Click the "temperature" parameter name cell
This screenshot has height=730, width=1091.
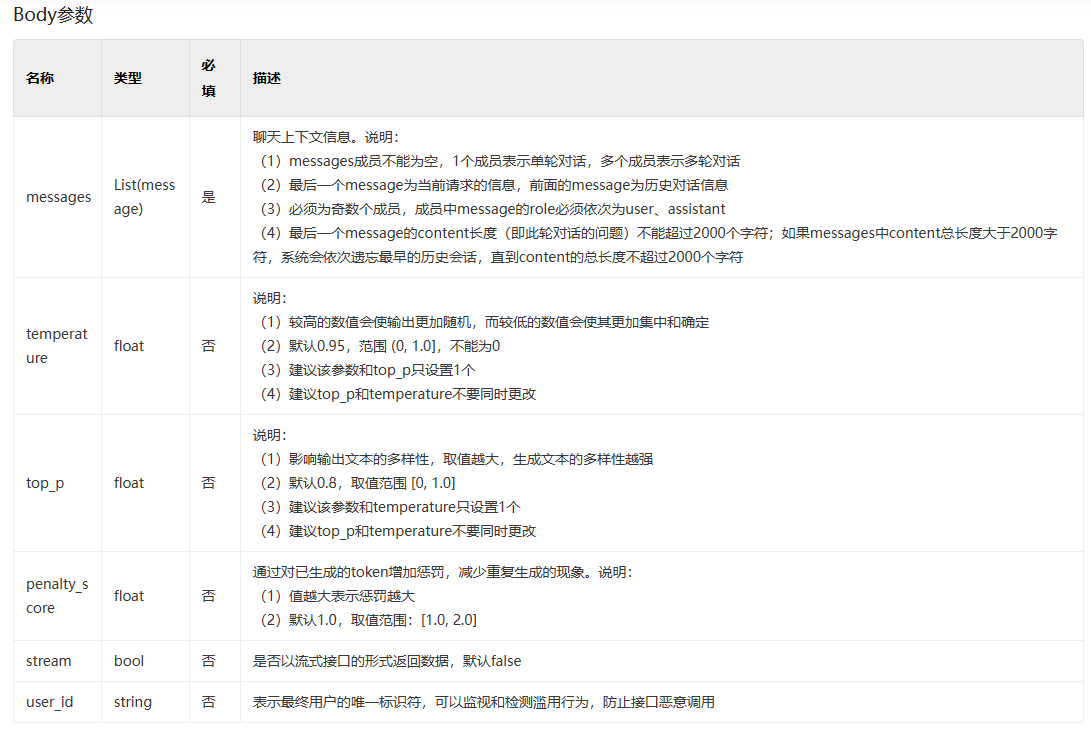(57, 346)
